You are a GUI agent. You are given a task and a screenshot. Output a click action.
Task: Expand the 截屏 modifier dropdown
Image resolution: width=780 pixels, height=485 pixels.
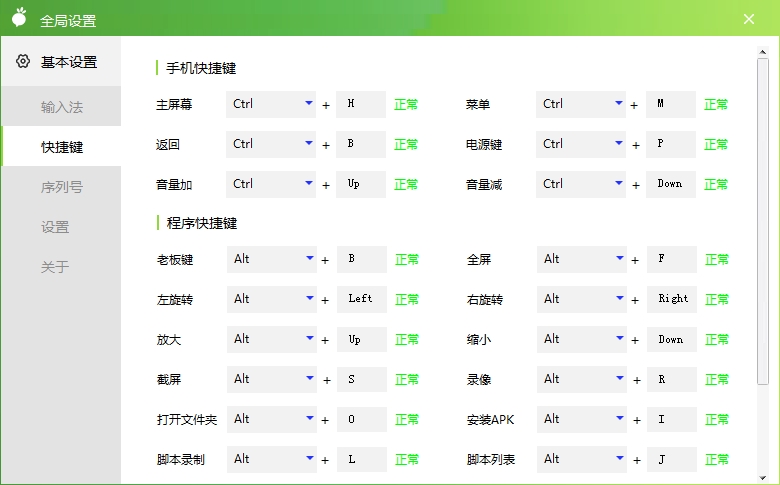pos(271,379)
